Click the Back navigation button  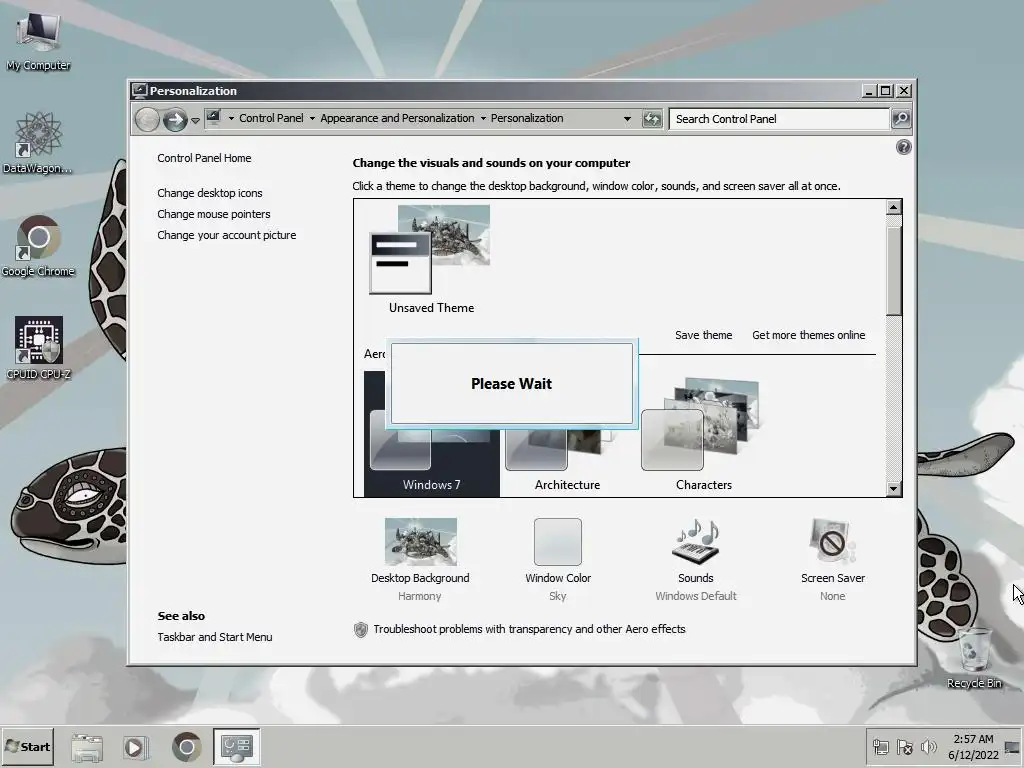tap(148, 120)
